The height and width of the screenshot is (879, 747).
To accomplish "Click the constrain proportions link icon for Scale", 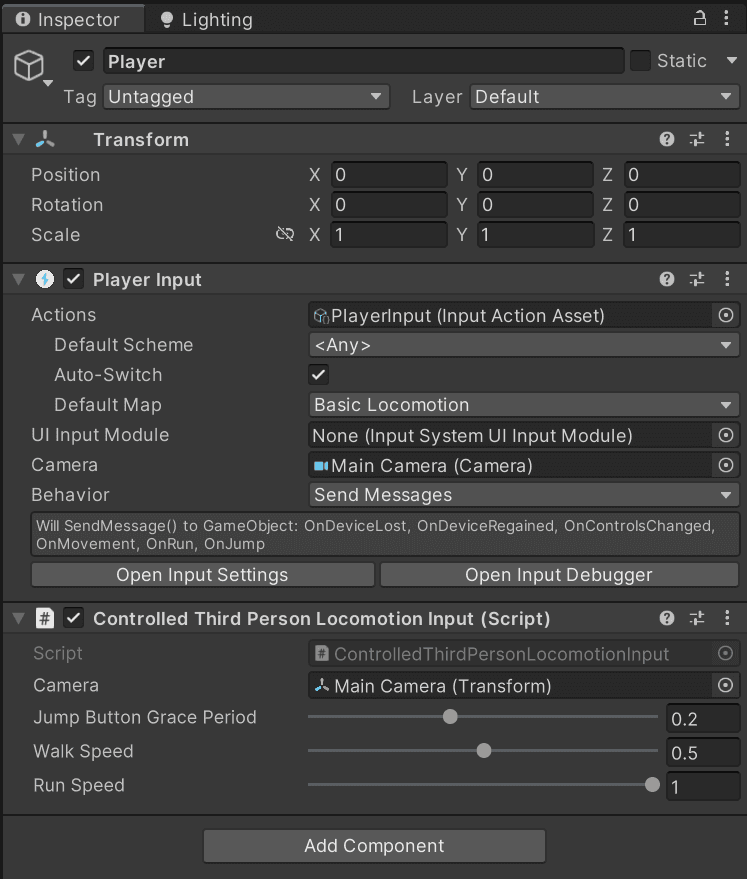I will point(285,234).
